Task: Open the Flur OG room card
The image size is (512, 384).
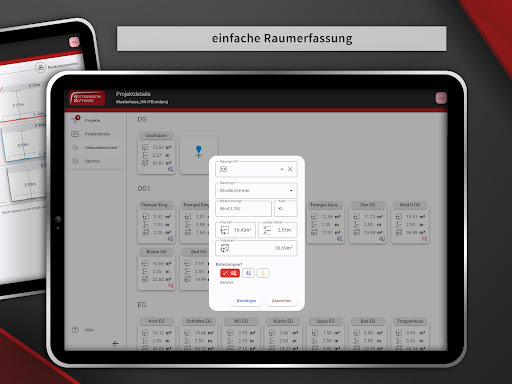Action: coord(368,222)
